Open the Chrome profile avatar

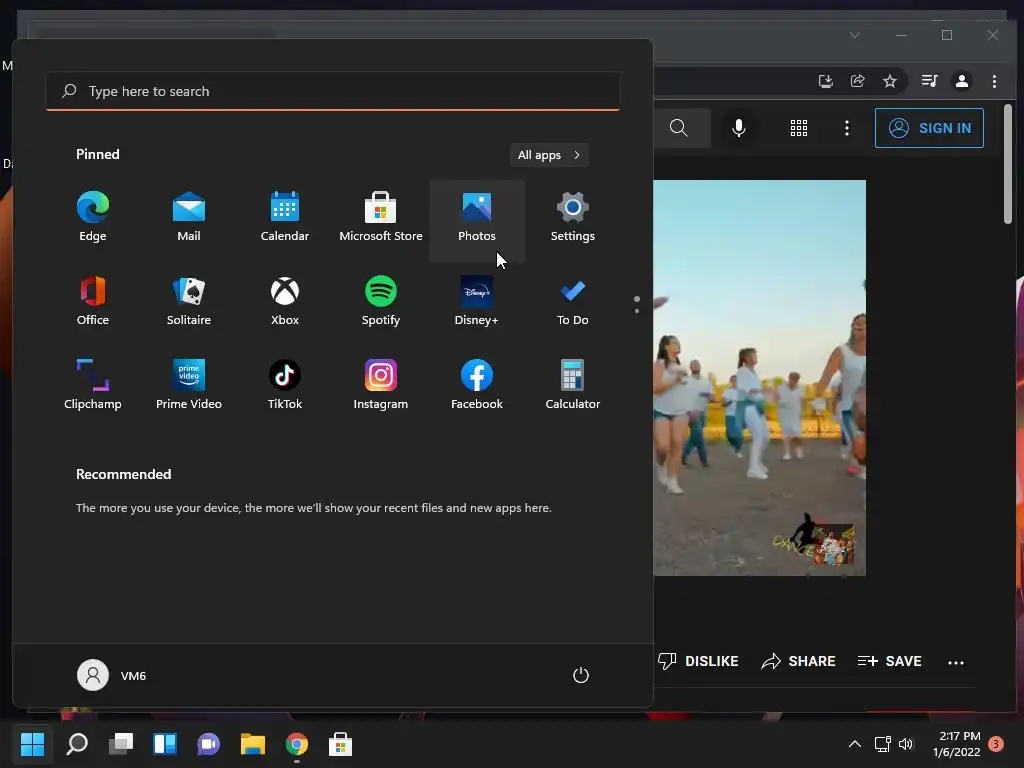pos(961,81)
